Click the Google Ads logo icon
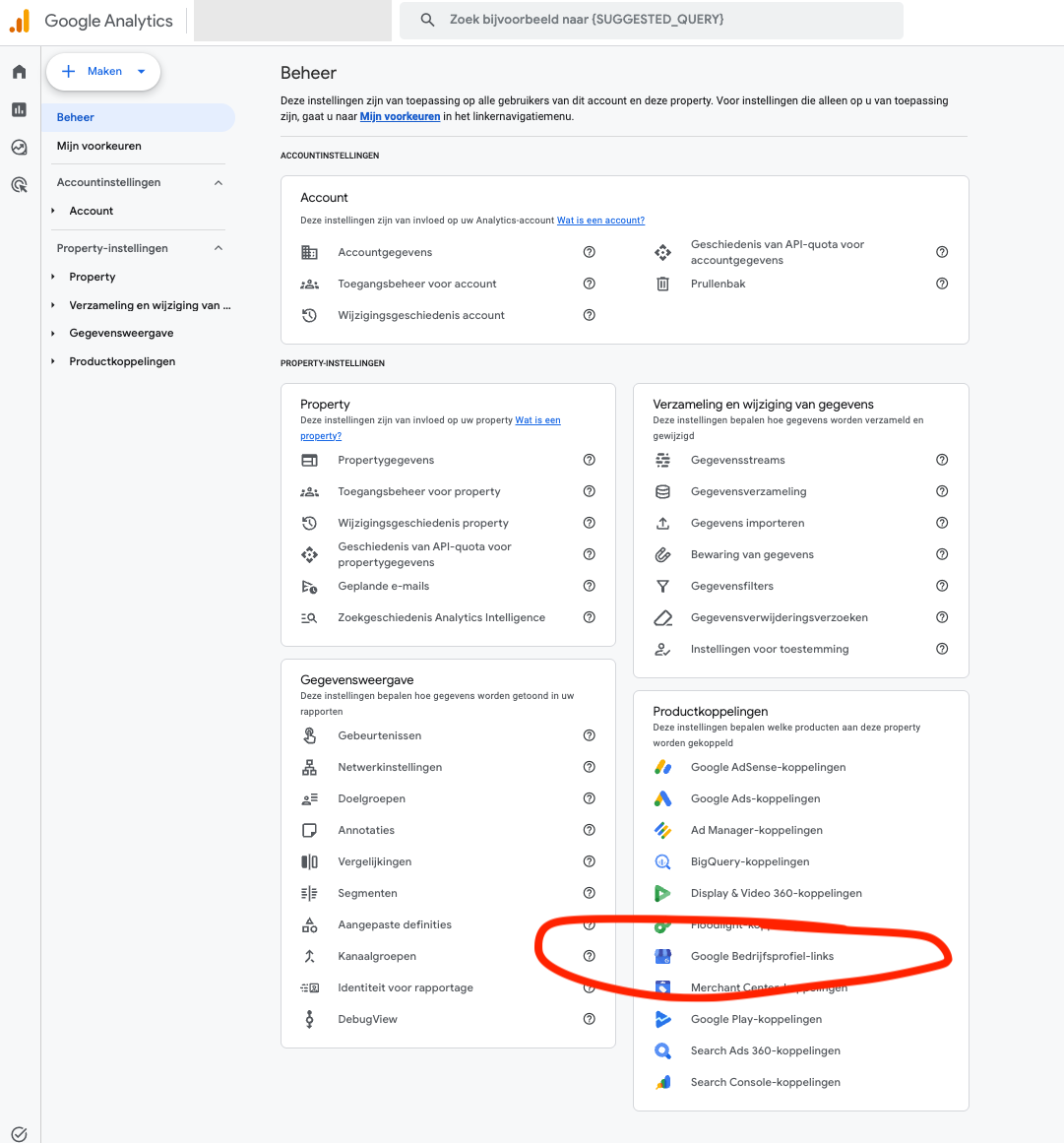The width and height of the screenshot is (1064, 1143). click(x=662, y=798)
